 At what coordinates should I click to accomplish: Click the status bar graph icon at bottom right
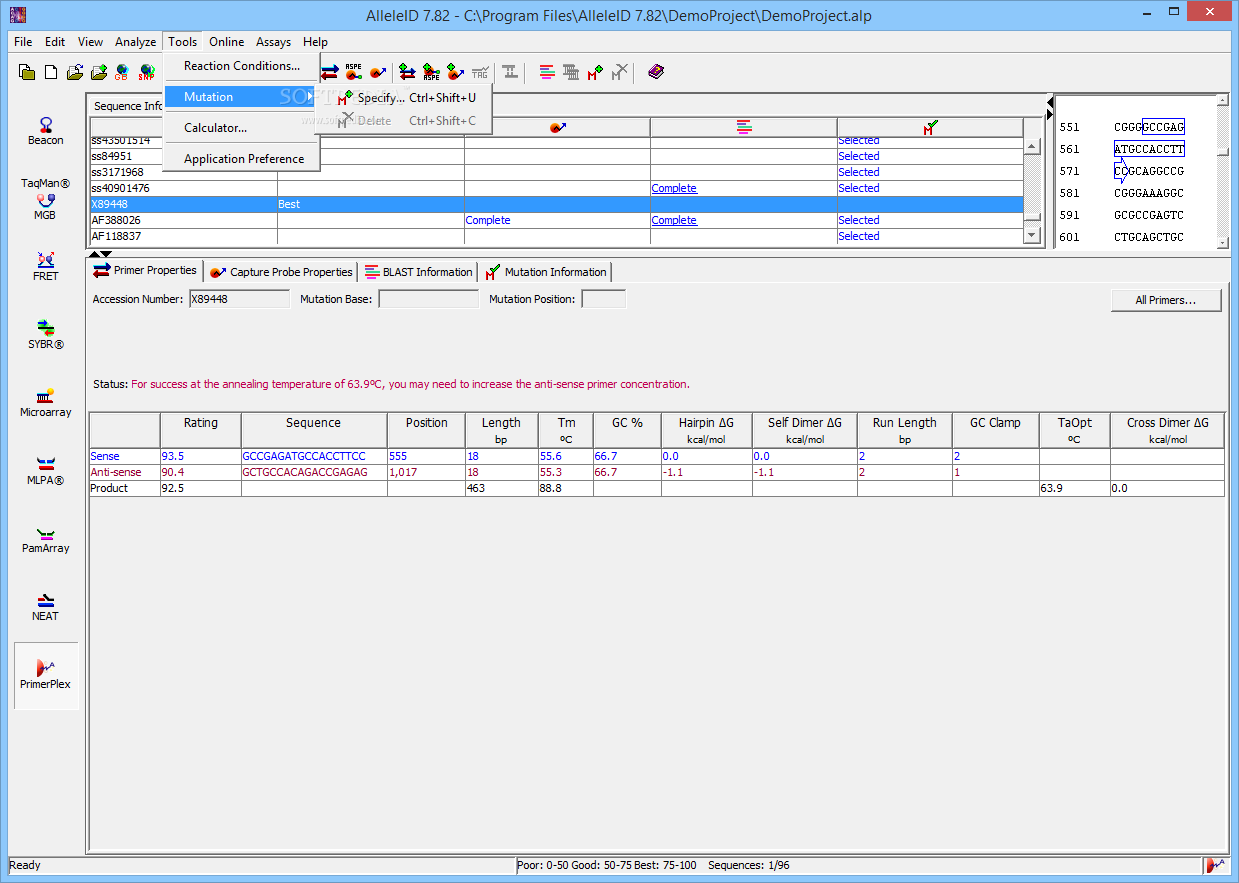pyautogui.click(x=1216, y=865)
